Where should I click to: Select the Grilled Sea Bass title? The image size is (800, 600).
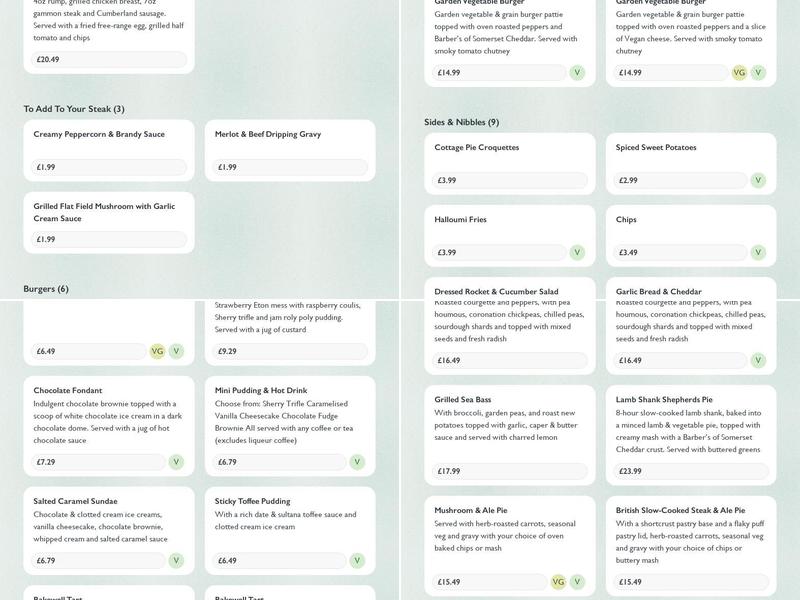(x=462, y=399)
